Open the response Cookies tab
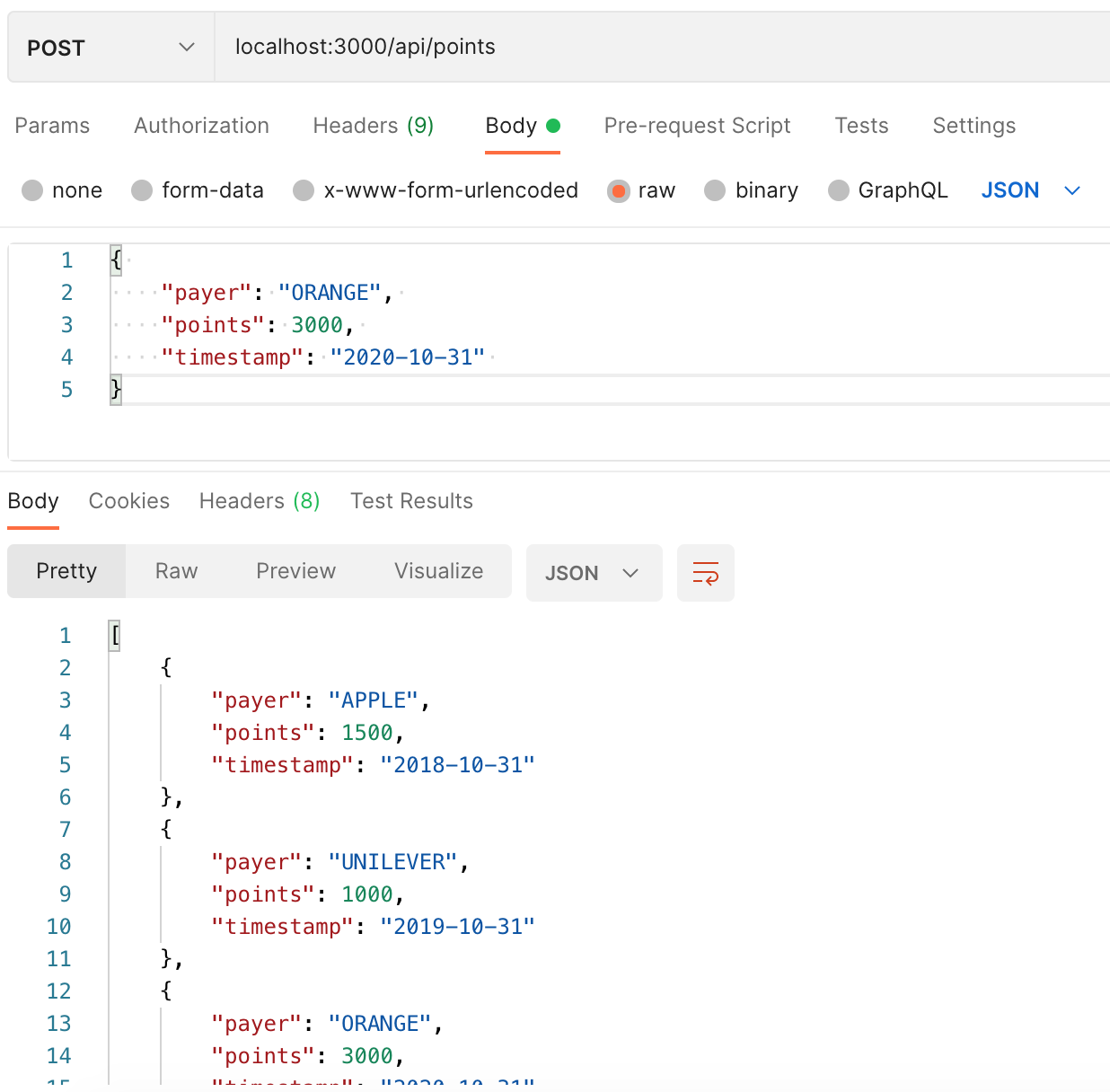This screenshot has height=1092, width=1110. pyautogui.click(x=129, y=501)
